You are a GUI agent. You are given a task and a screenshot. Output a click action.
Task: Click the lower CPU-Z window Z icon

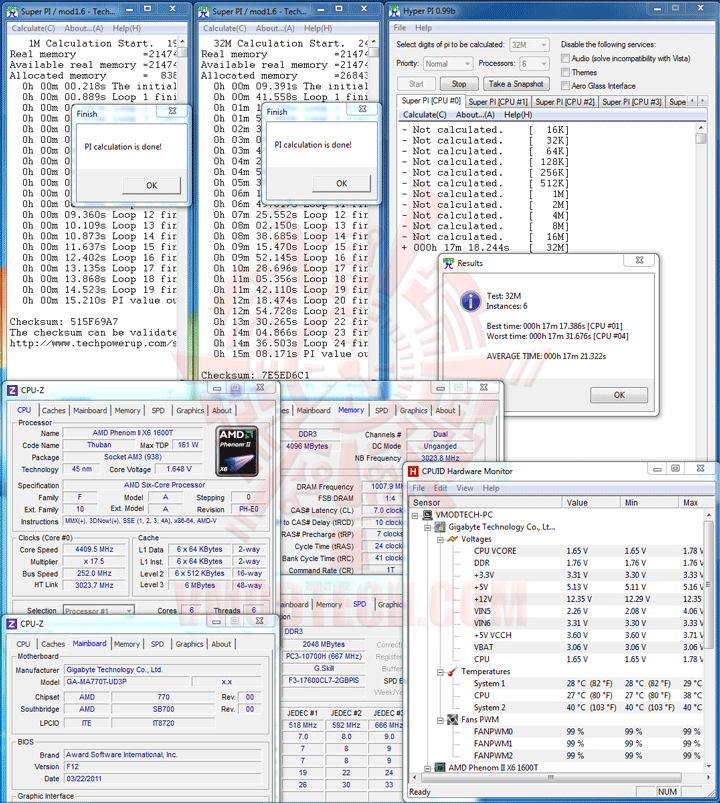tap(12, 624)
